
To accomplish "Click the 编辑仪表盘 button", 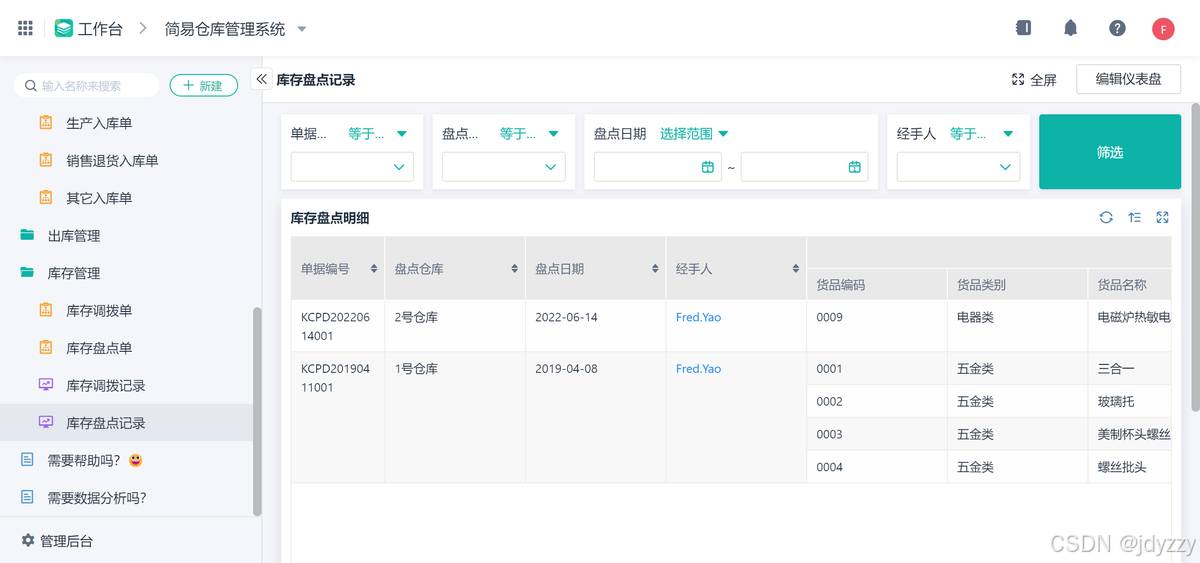I will [x=1128, y=79].
